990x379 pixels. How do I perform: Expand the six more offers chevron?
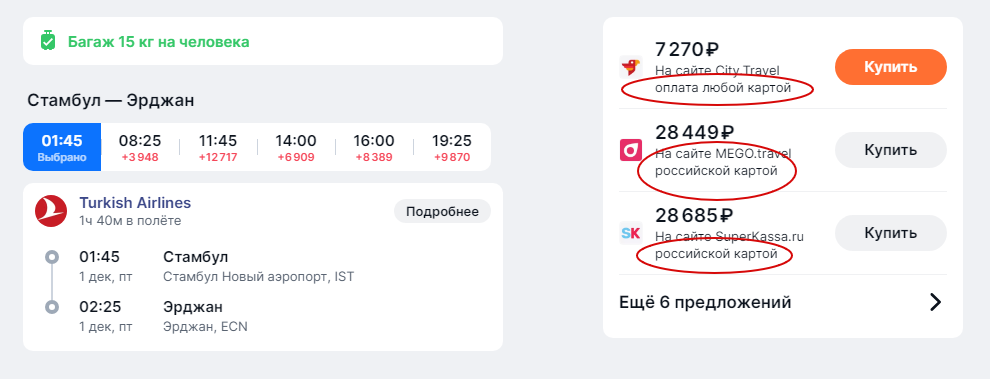[935, 303]
